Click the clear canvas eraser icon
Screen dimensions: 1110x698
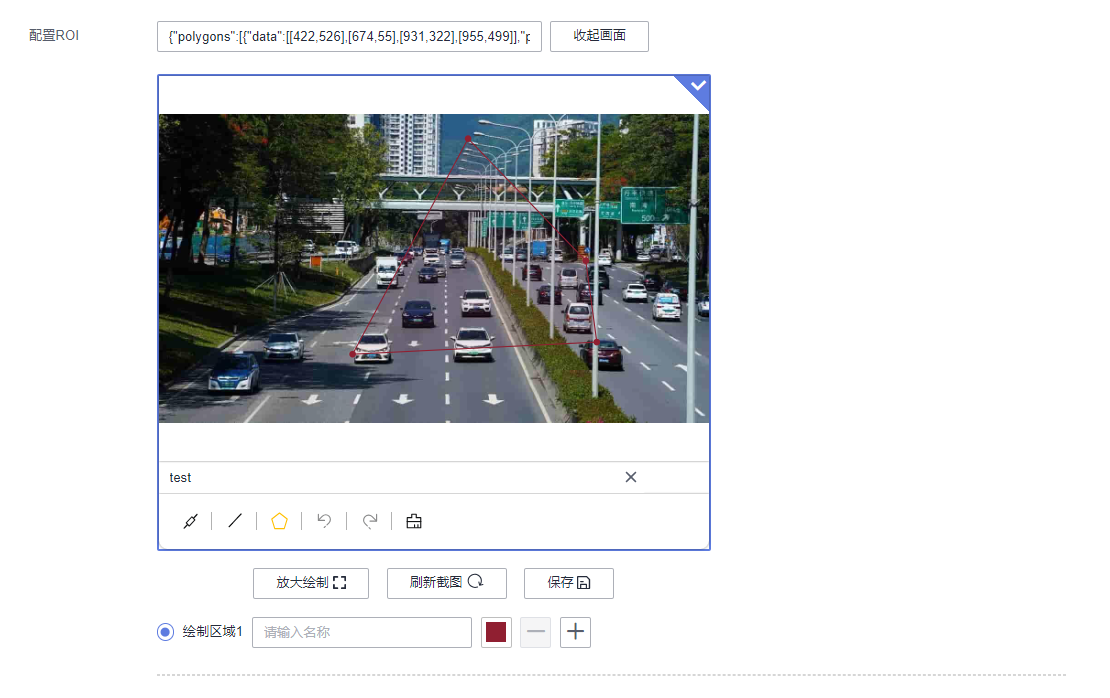(x=414, y=522)
